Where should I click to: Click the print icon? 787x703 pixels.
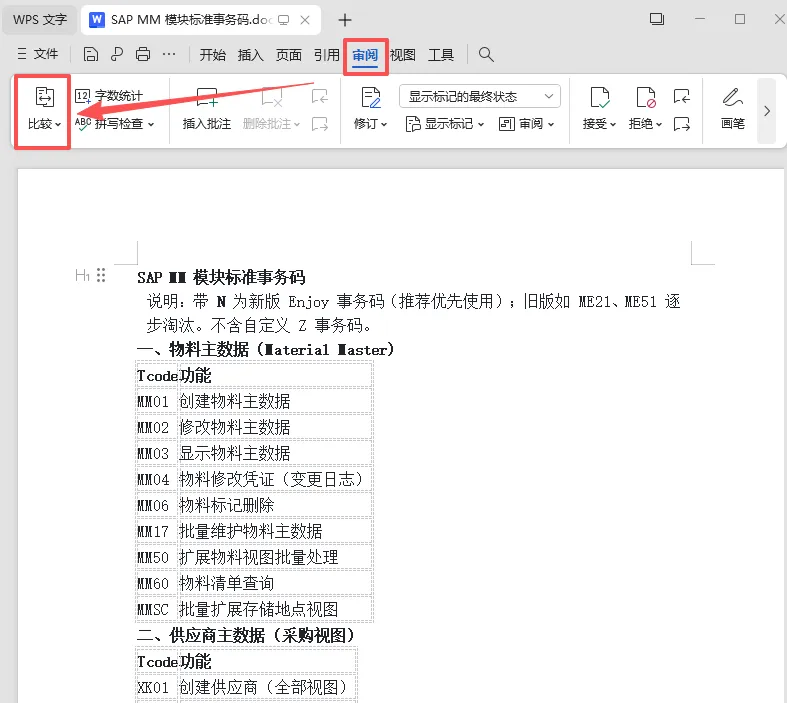pos(143,54)
